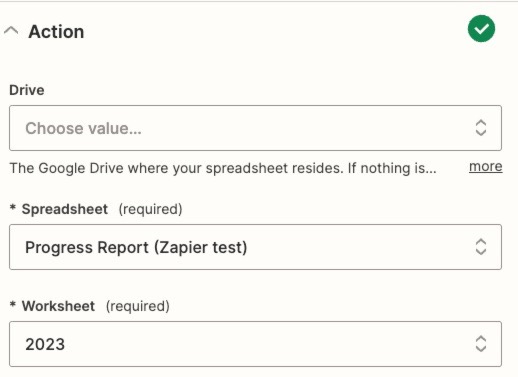
Task: Click the Worksheet field label
Action: tap(58, 306)
